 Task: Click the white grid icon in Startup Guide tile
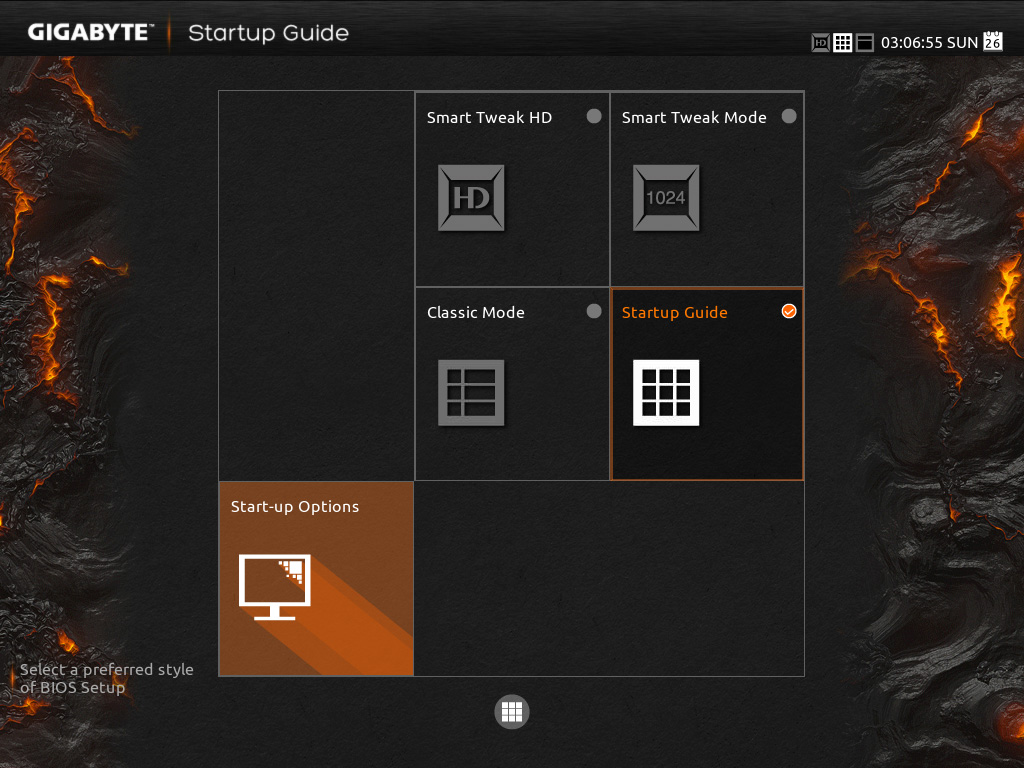click(666, 393)
